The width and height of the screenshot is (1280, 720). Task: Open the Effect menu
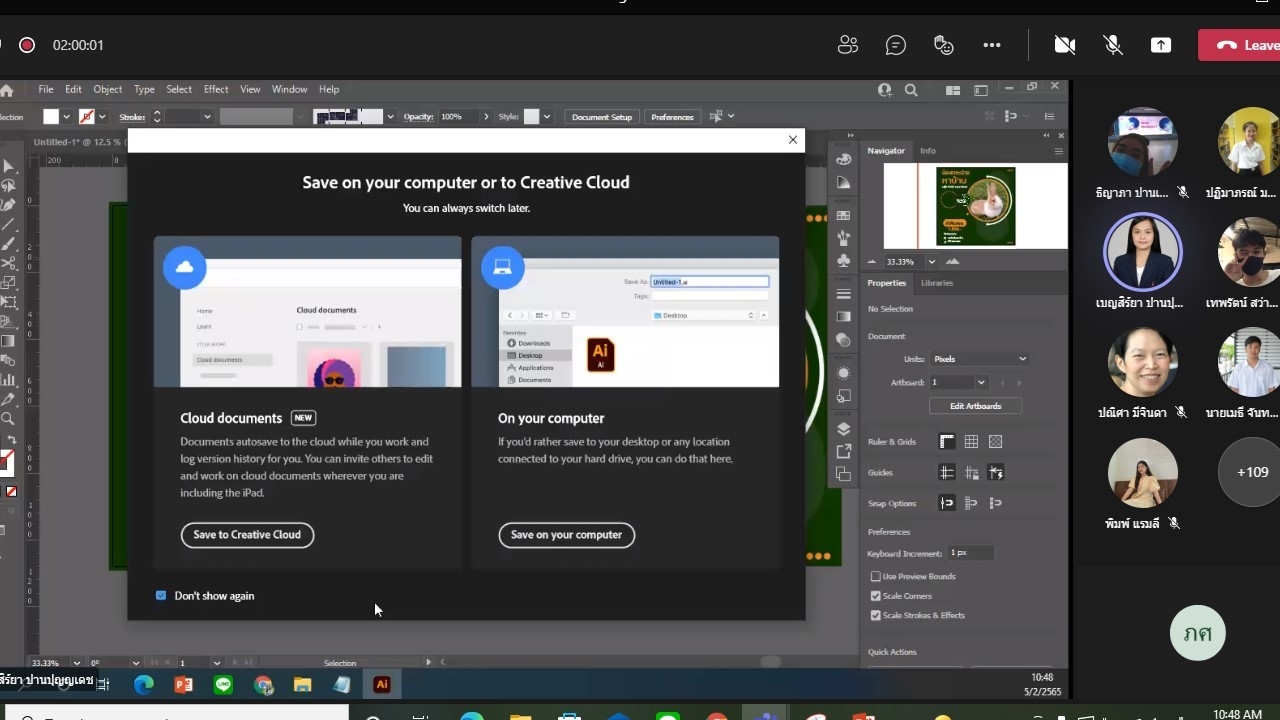coord(216,90)
